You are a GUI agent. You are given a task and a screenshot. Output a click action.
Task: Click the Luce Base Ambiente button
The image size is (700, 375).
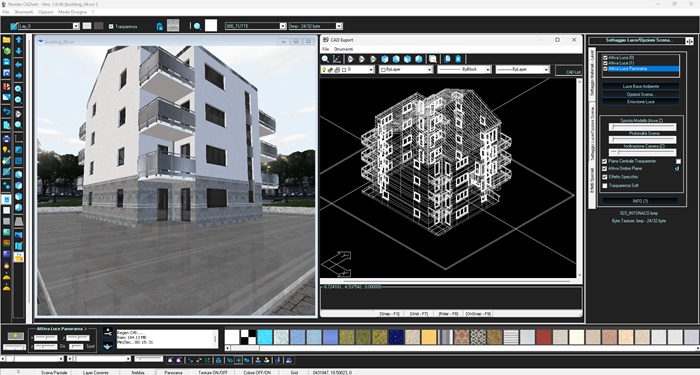641,86
